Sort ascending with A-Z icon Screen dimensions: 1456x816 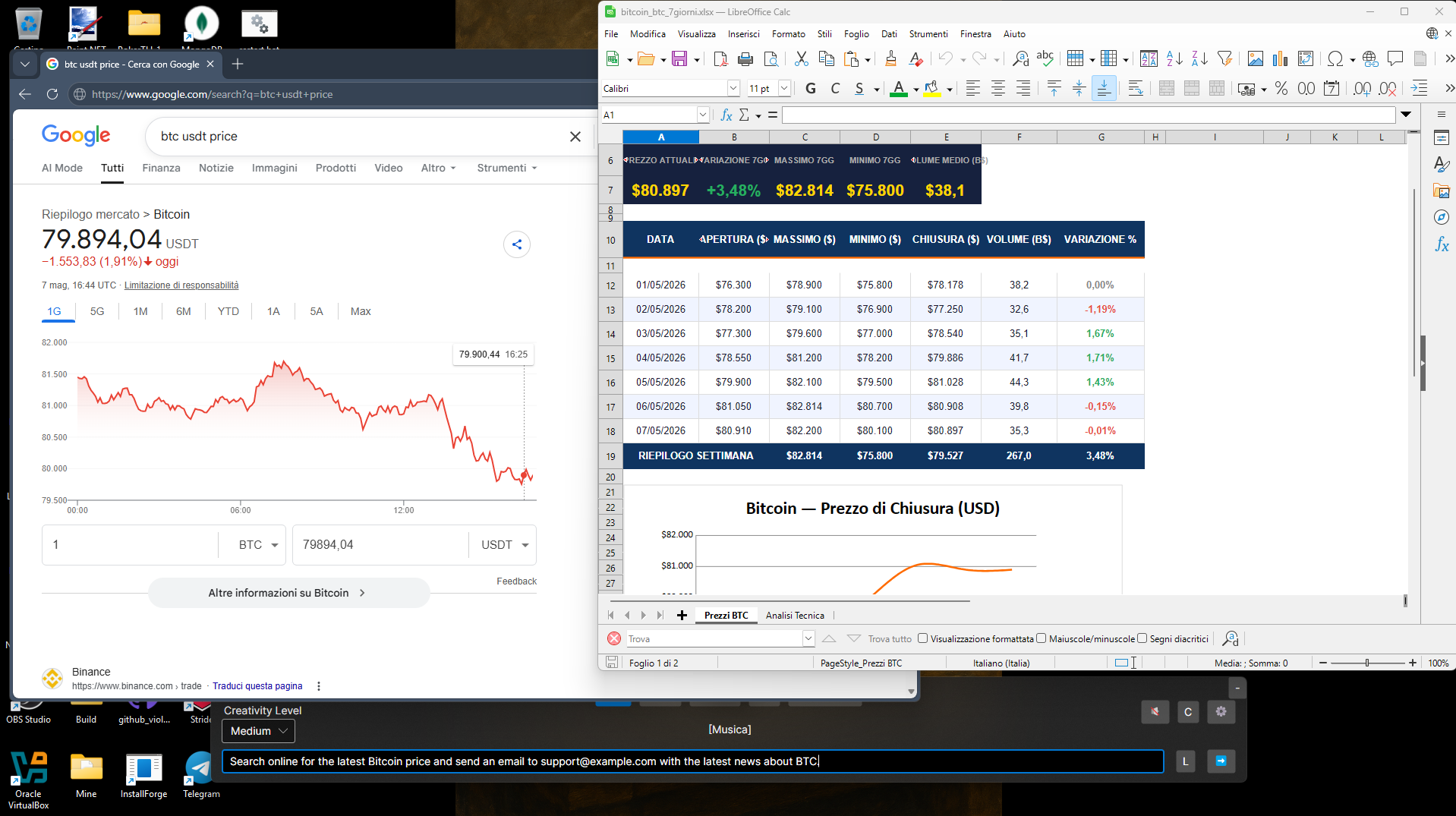pos(1174,58)
